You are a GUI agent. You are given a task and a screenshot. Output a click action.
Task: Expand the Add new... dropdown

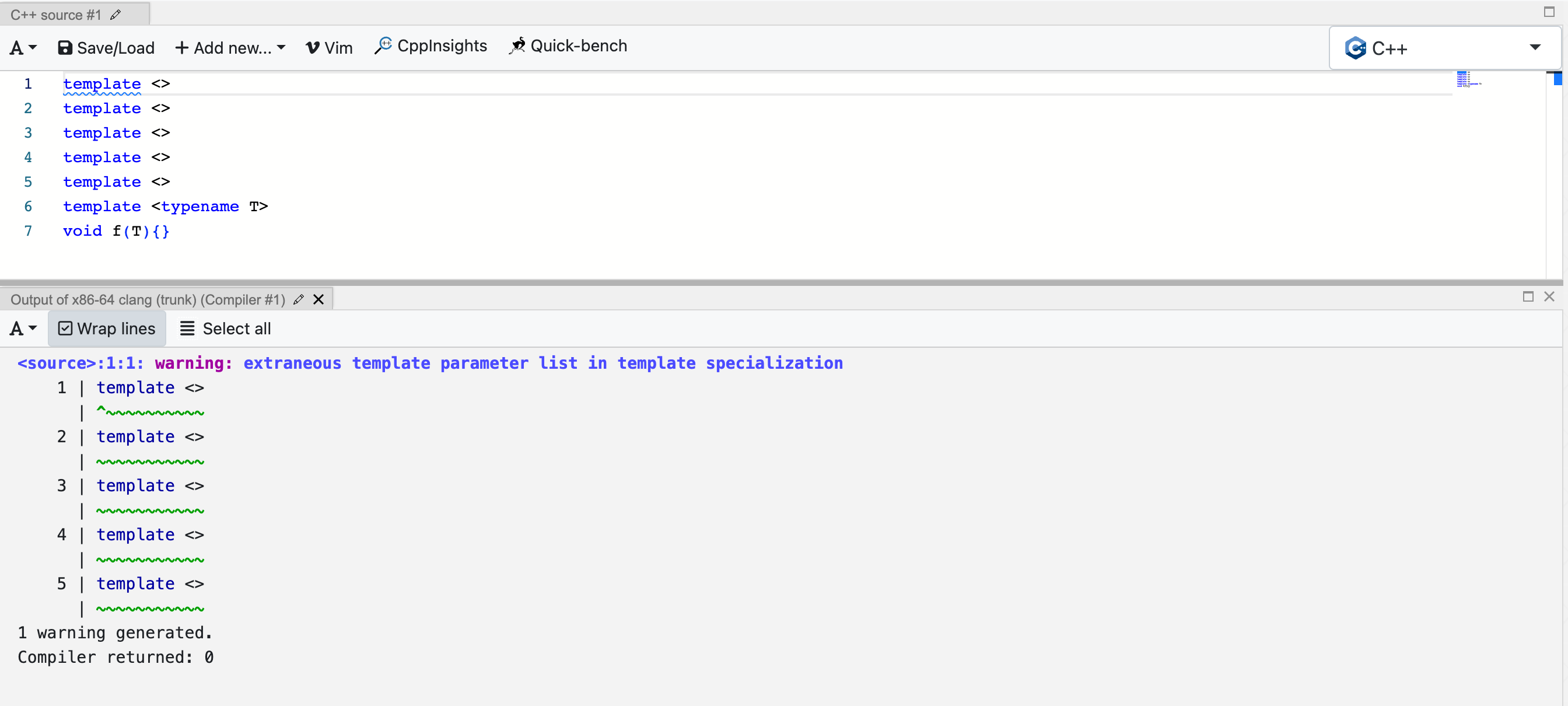point(230,47)
